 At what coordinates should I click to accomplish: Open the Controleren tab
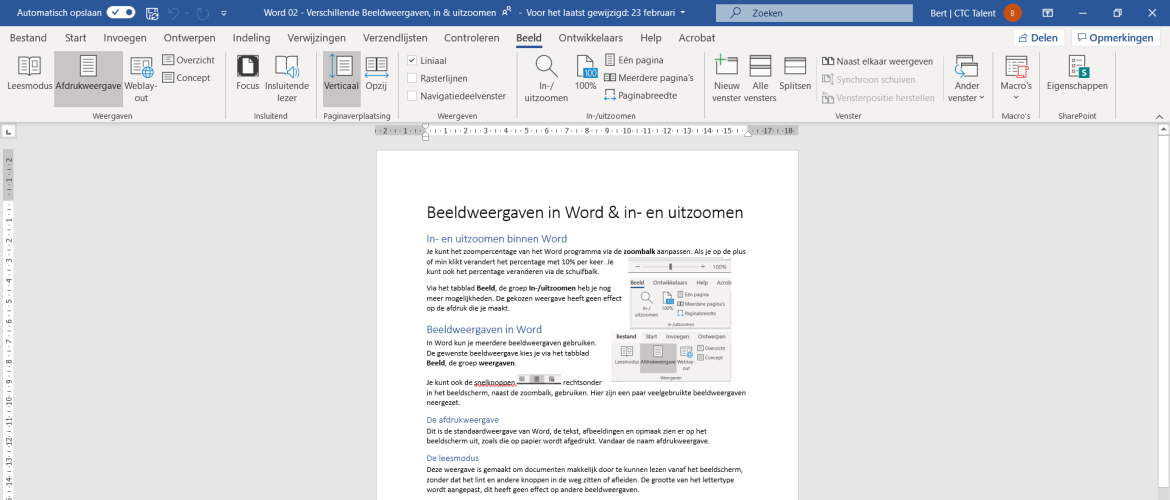(x=472, y=37)
